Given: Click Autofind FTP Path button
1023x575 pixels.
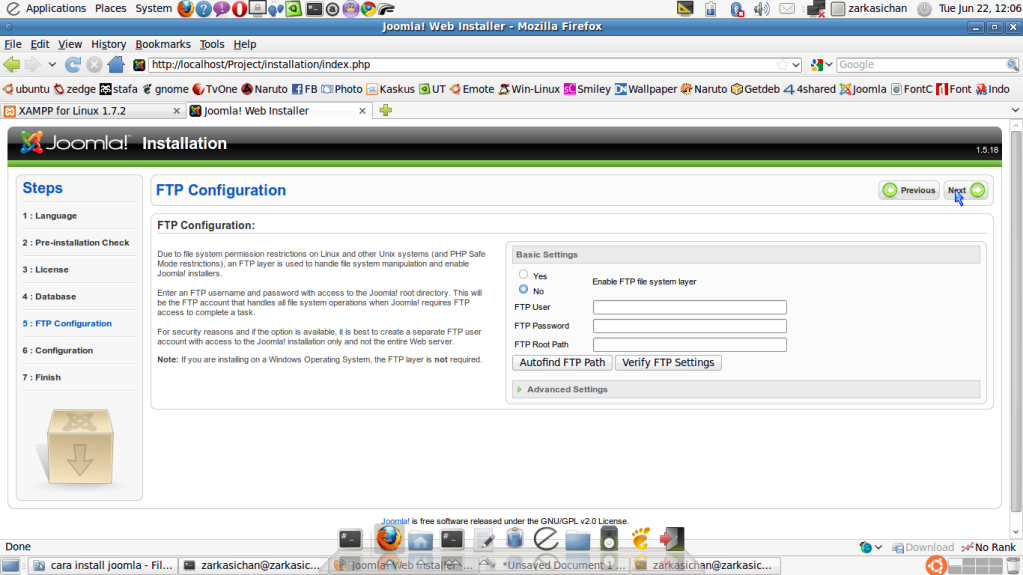Looking at the screenshot, I should click(x=562, y=363).
